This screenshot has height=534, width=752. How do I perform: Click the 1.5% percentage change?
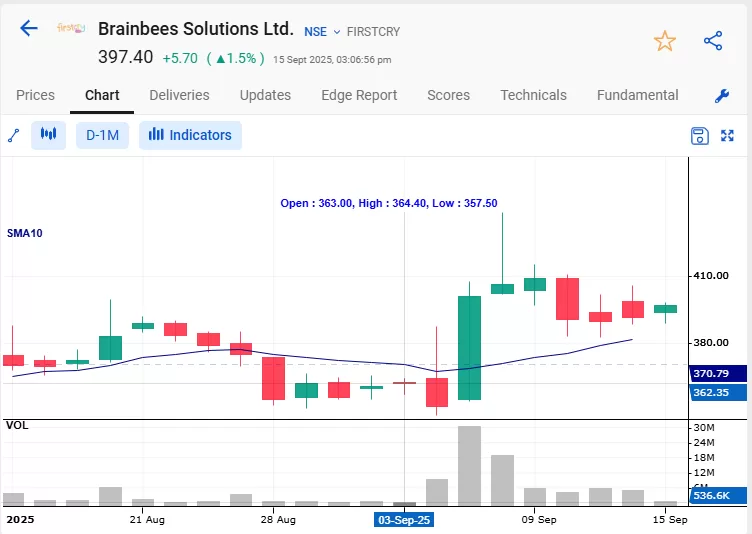[235, 58]
